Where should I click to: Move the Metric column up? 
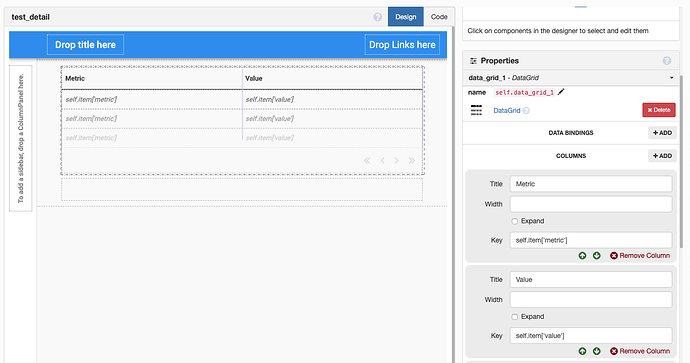pyautogui.click(x=582, y=256)
